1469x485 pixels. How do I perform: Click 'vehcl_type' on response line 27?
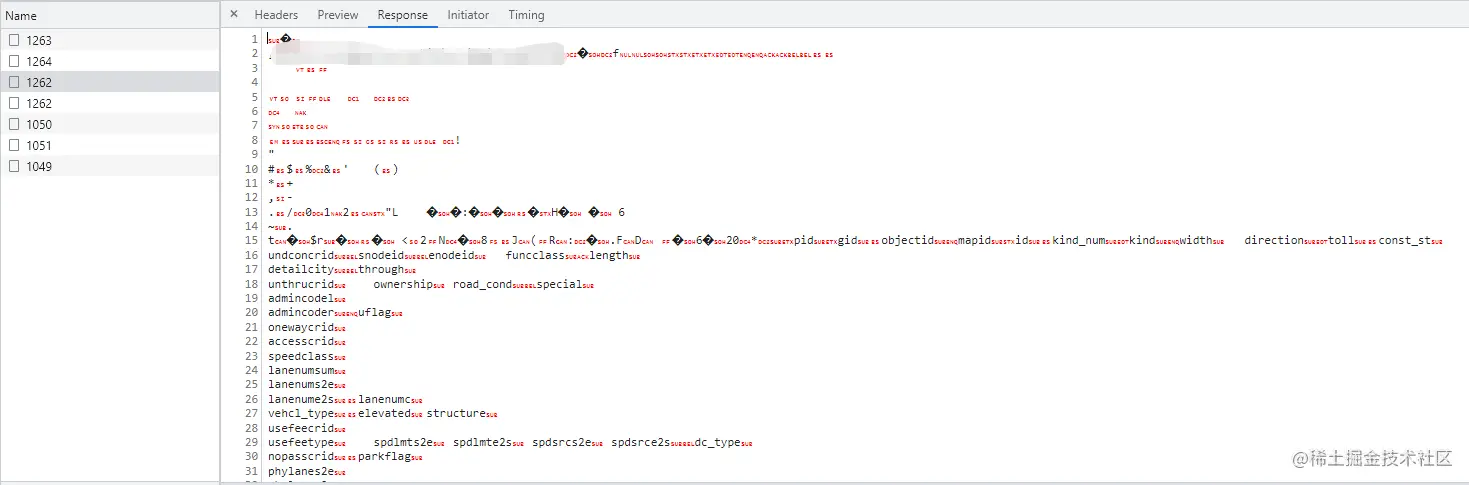[301, 413]
